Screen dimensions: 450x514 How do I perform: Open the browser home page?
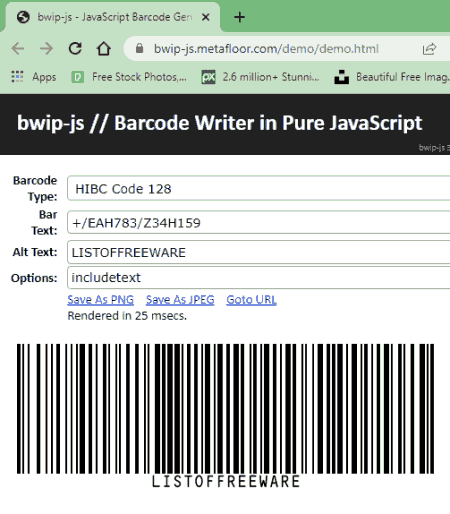[x=104, y=49]
